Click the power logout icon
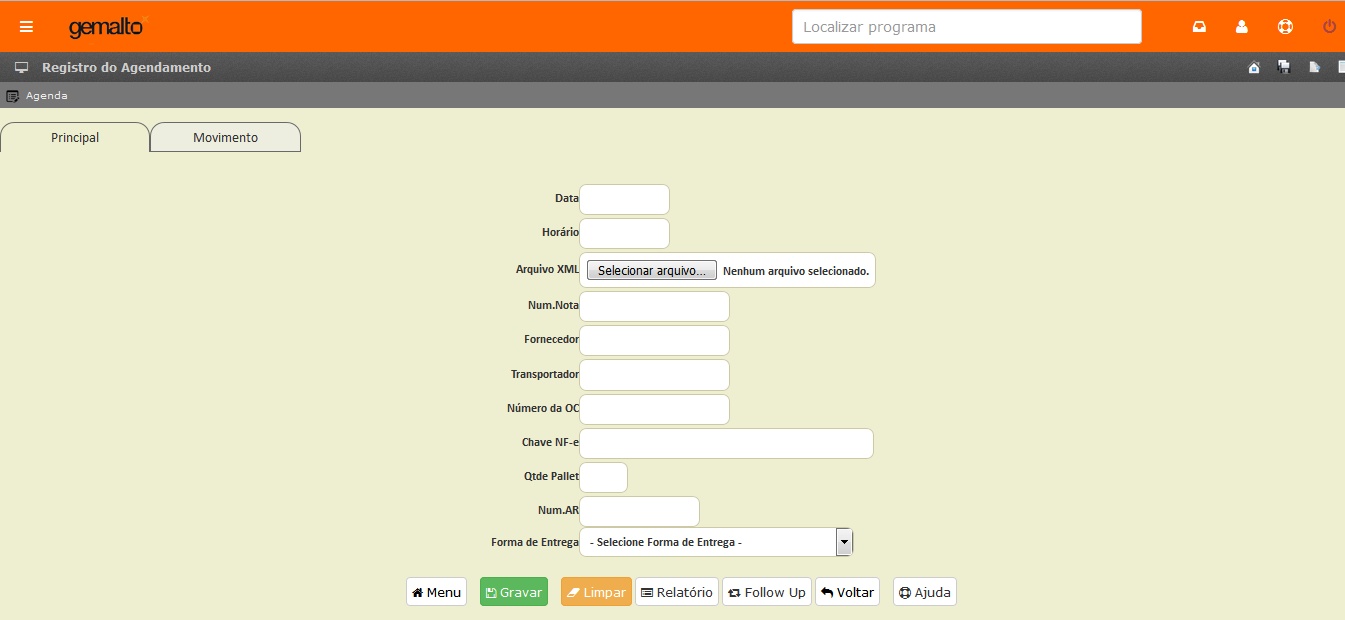1345x620 pixels. 1329,27
